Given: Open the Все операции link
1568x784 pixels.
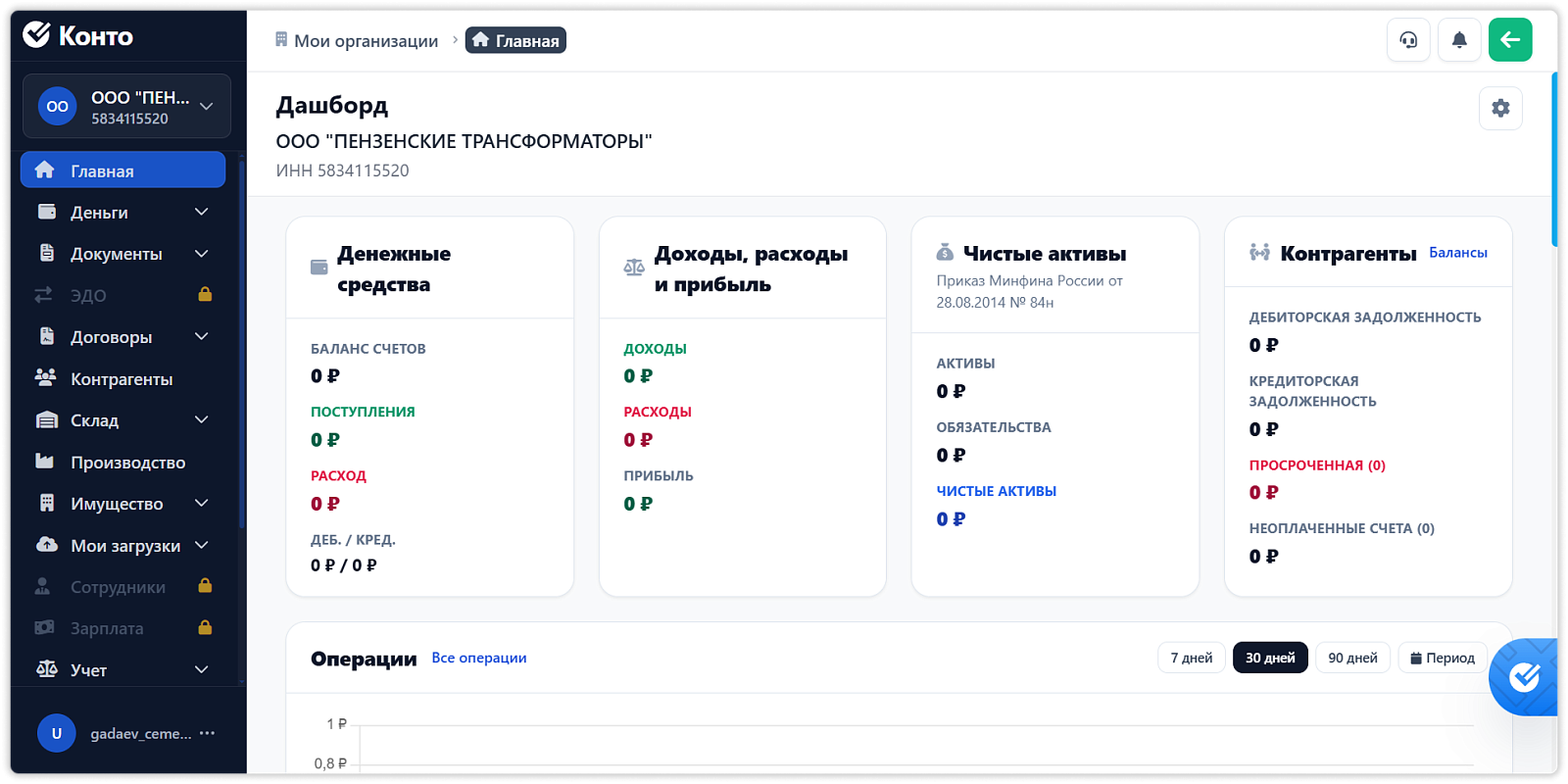Looking at the screenshot, I should [x=479, y=658].
